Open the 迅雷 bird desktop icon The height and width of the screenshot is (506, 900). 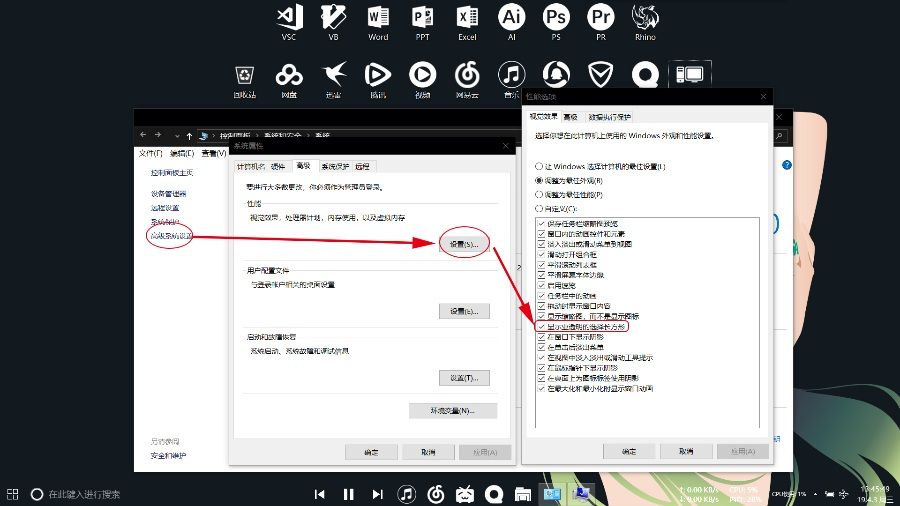333,80
